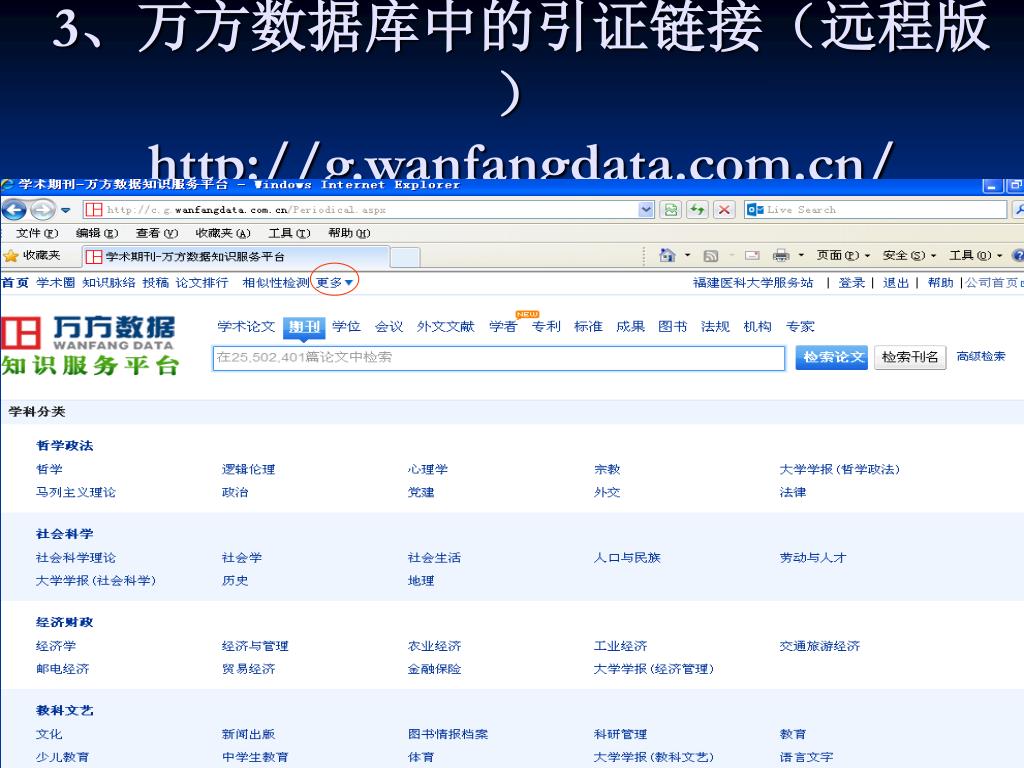This screenshot has height=768, width=1024.
Task: Open the 工具(T) menu
Action: click(289, 233)
